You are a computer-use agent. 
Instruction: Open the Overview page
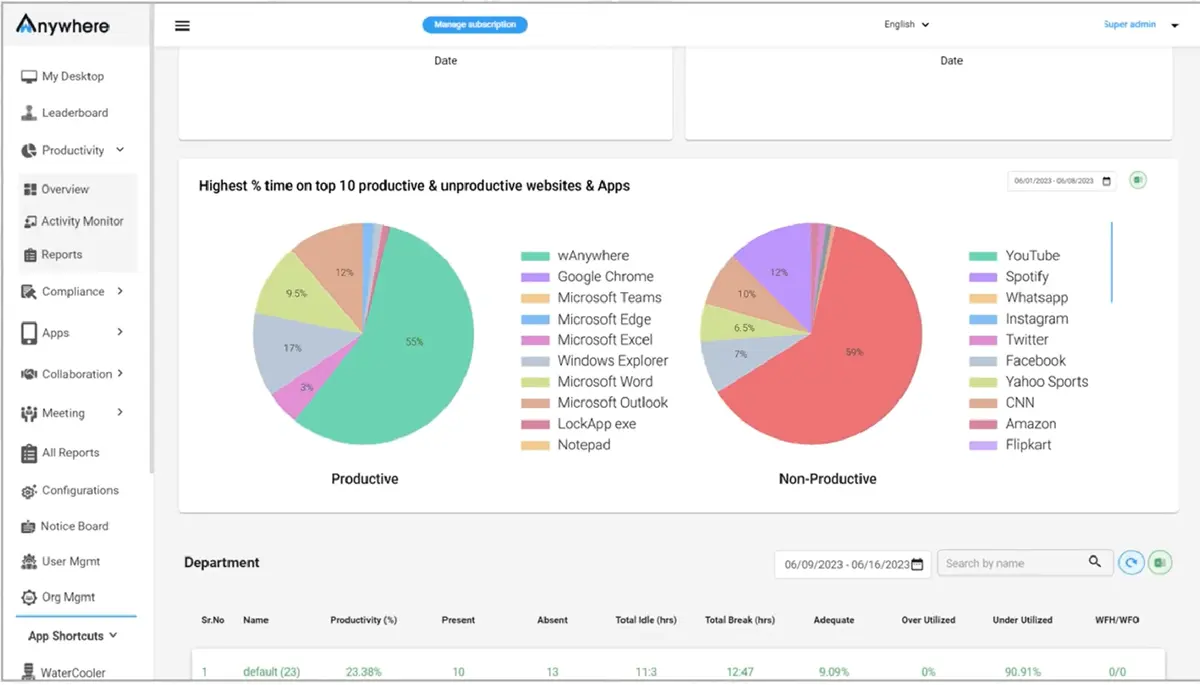[x=65, y=189]
